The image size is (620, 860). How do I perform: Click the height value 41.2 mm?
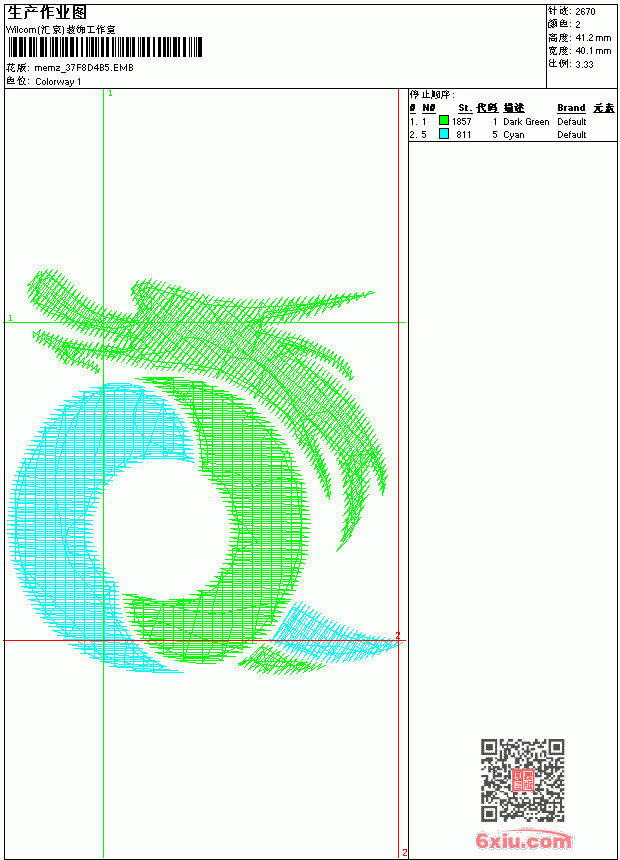click(593, 38)
